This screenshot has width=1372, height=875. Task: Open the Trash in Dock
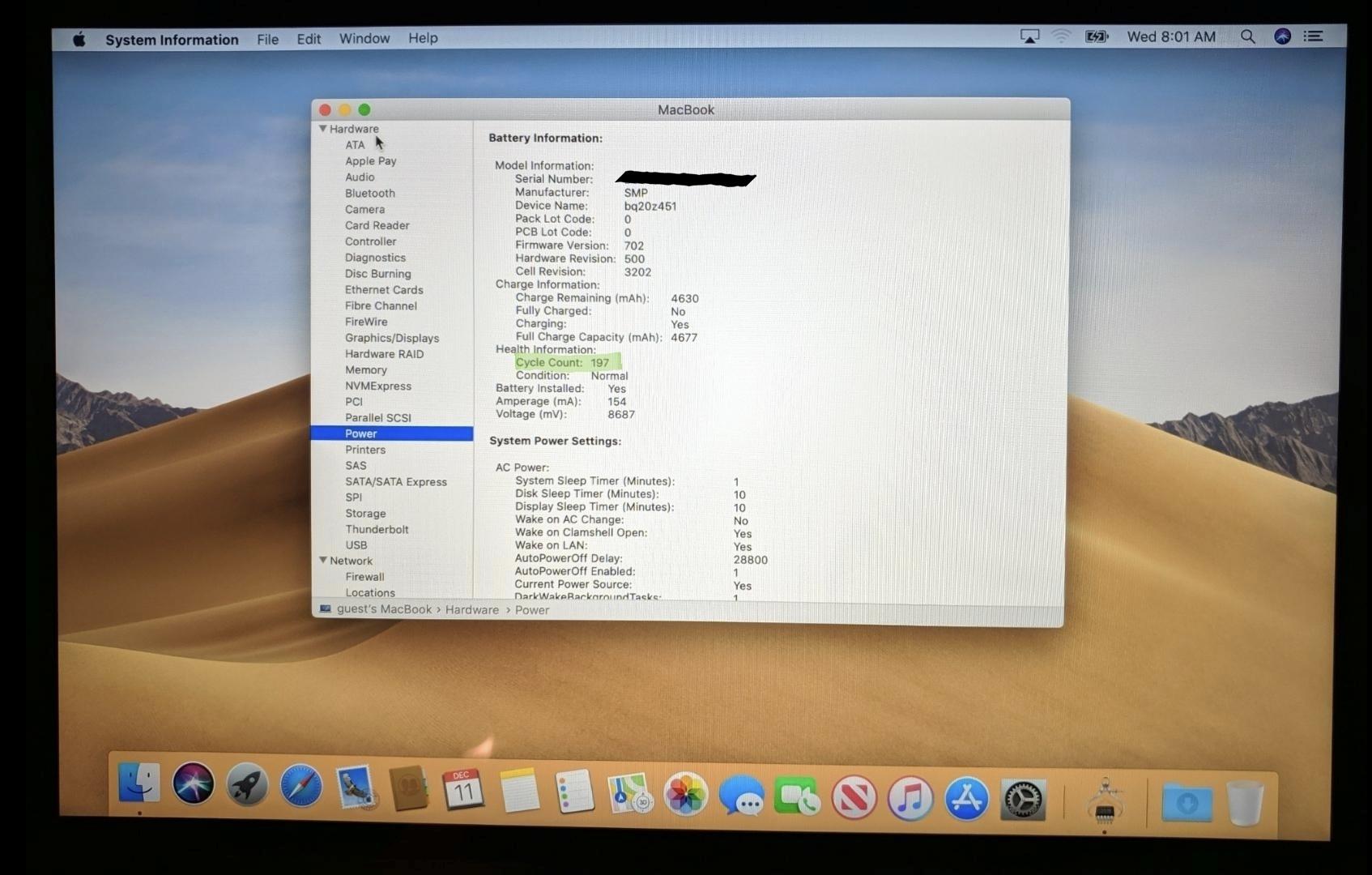[x=1245, y=802]
